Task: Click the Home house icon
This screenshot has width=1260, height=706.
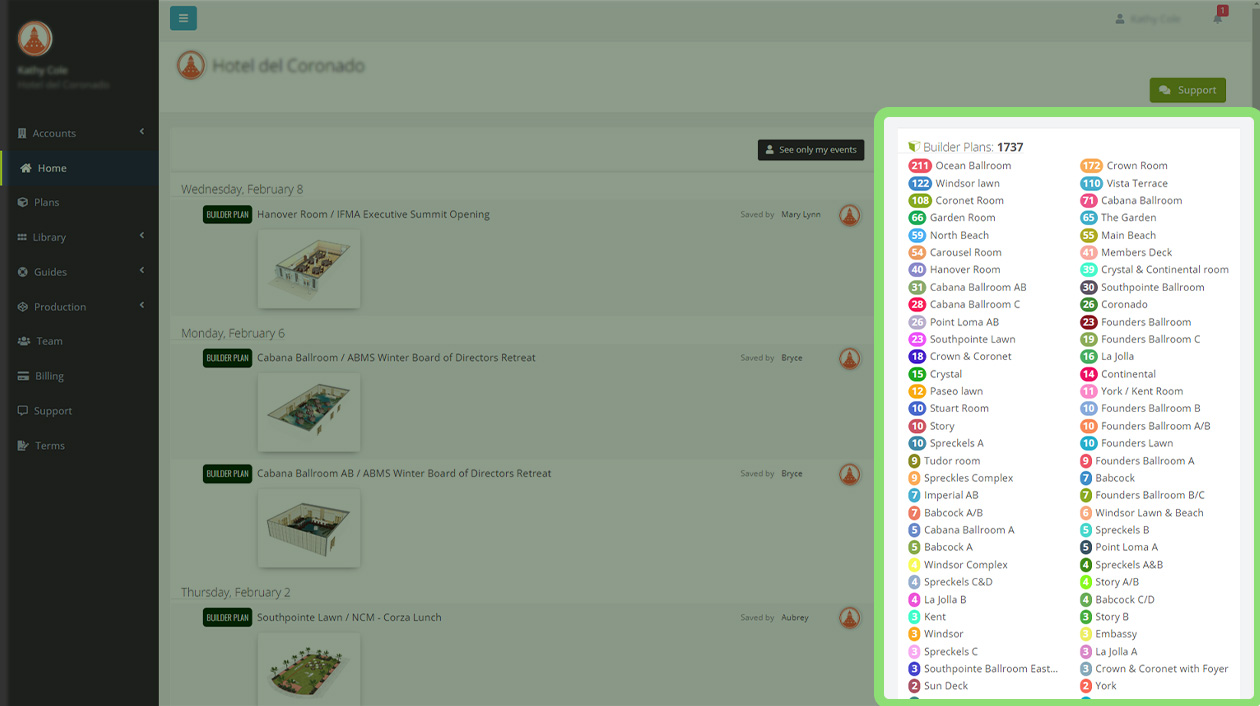Action: click(26, 168)
